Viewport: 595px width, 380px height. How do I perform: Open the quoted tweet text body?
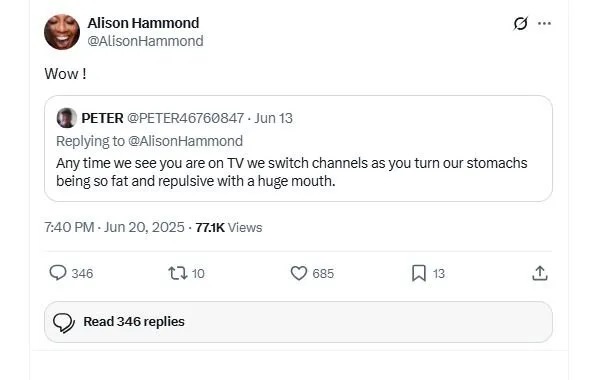(x=291, y=172)
